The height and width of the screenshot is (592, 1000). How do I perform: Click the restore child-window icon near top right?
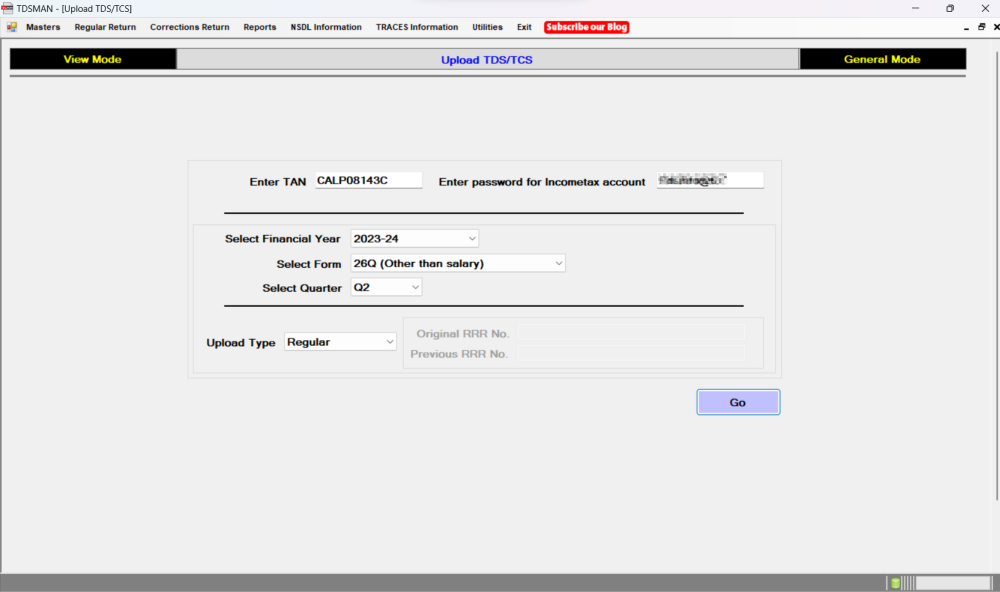(981, 27)
